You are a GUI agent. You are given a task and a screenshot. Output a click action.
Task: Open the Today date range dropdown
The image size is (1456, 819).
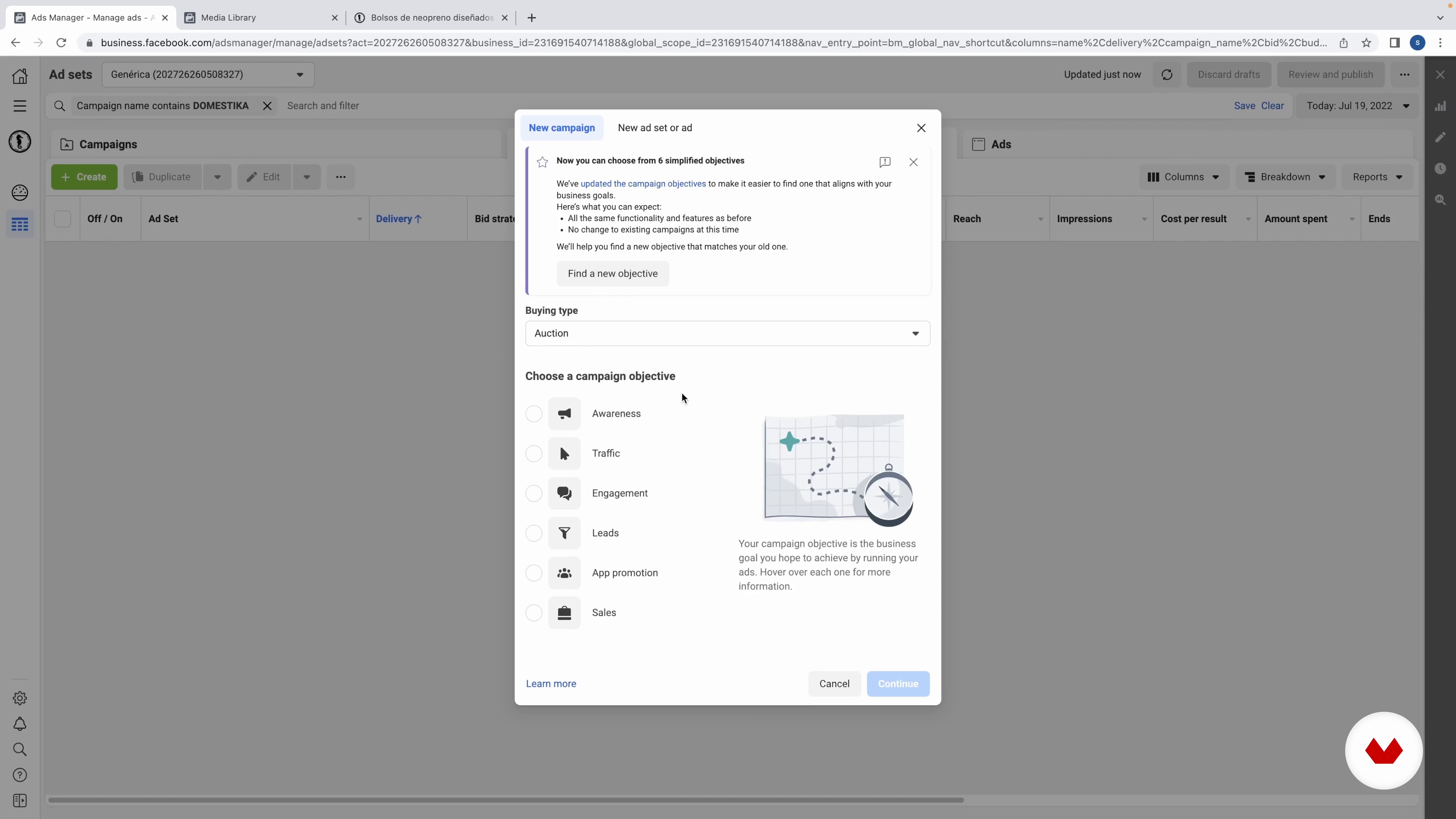[x=1358, y=106]
